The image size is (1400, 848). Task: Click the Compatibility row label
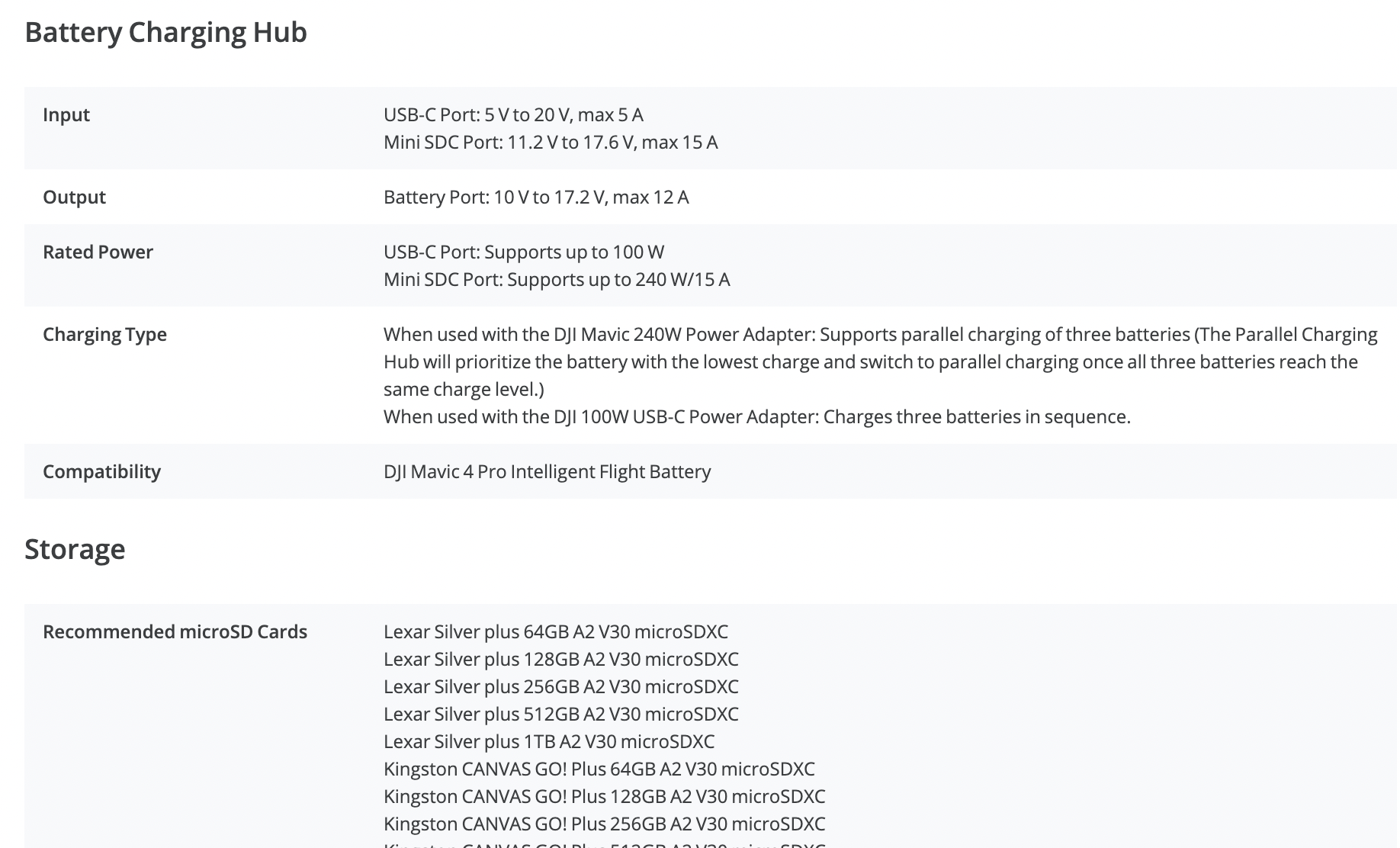[x=101, y=471]
